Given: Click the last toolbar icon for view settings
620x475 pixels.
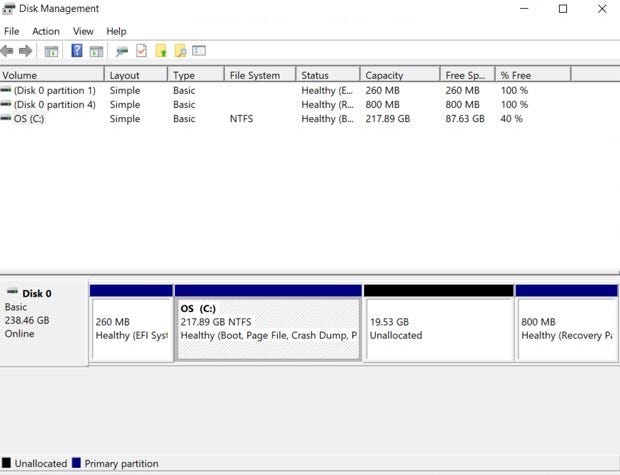Looking at the screenshot, I should point(199,51).
